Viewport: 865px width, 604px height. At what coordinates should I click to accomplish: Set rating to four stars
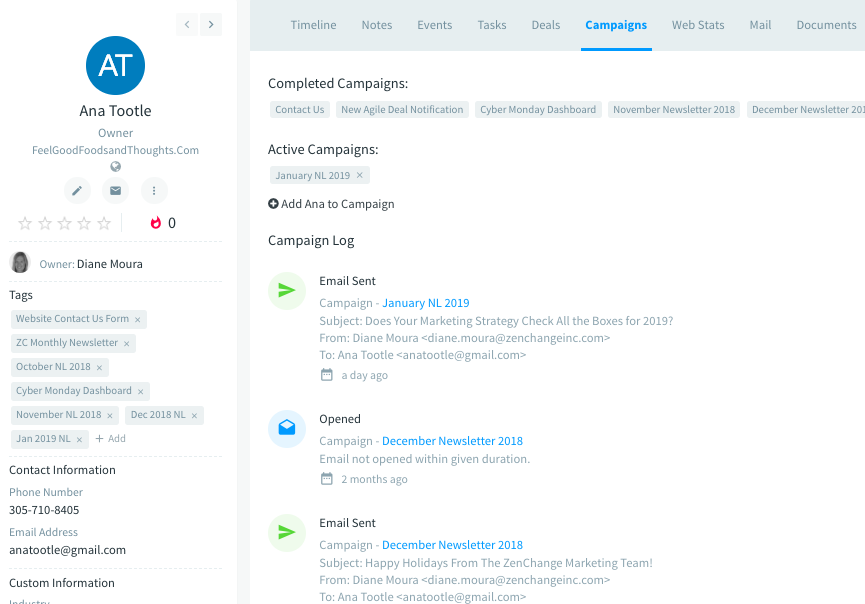[84, 223]
